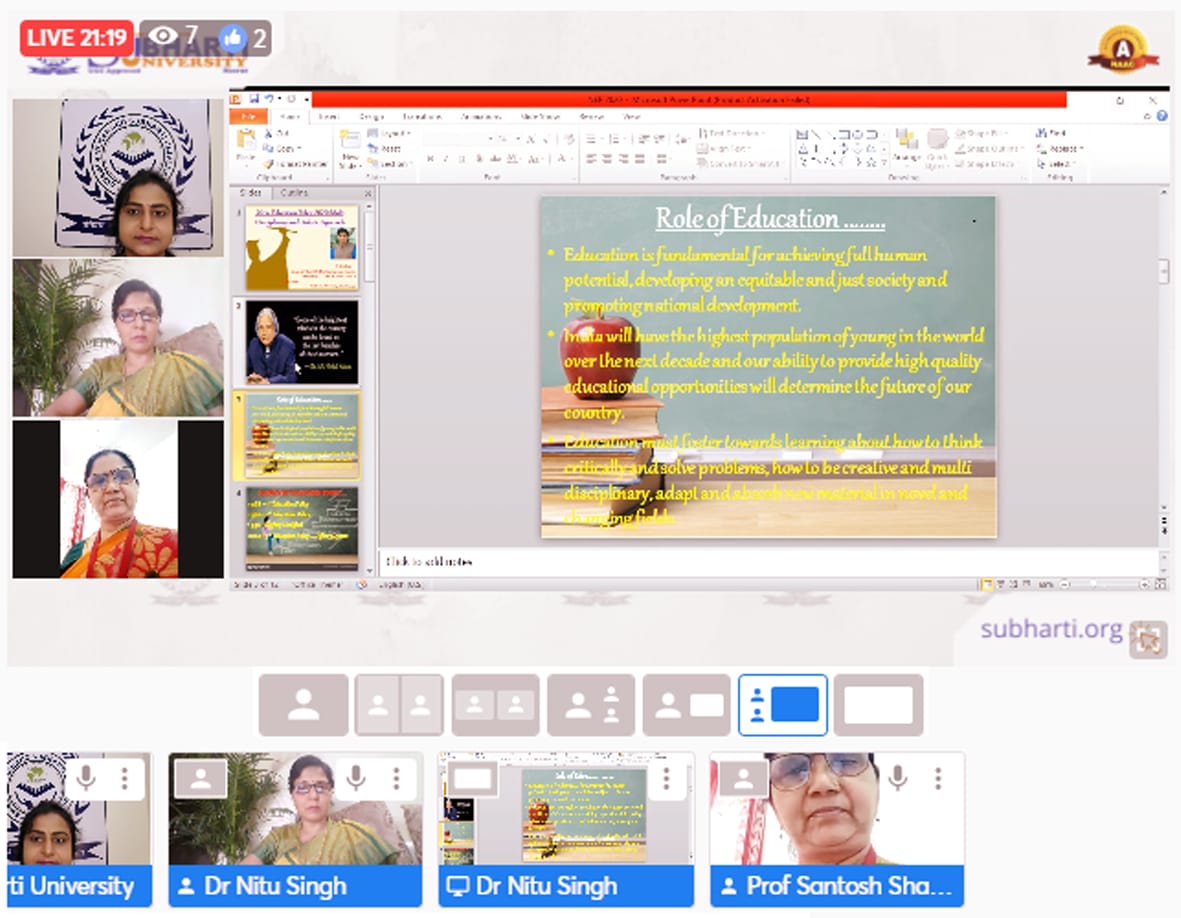Image resolution: width=1181 pixels, height=918 pixels.
Task: Click the 'Click to add notes' field
Action: [x=768, y=562]
